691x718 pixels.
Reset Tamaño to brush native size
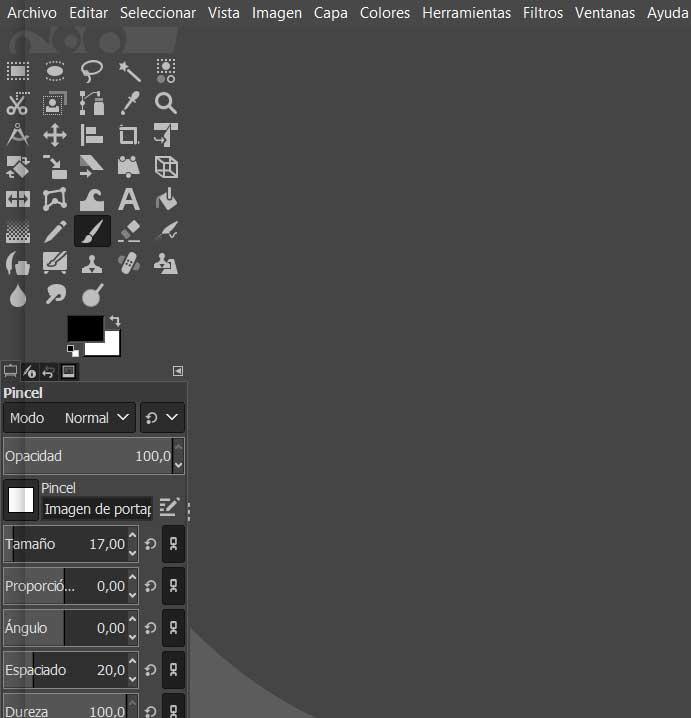pyautogui.click(x=151, y=544)
